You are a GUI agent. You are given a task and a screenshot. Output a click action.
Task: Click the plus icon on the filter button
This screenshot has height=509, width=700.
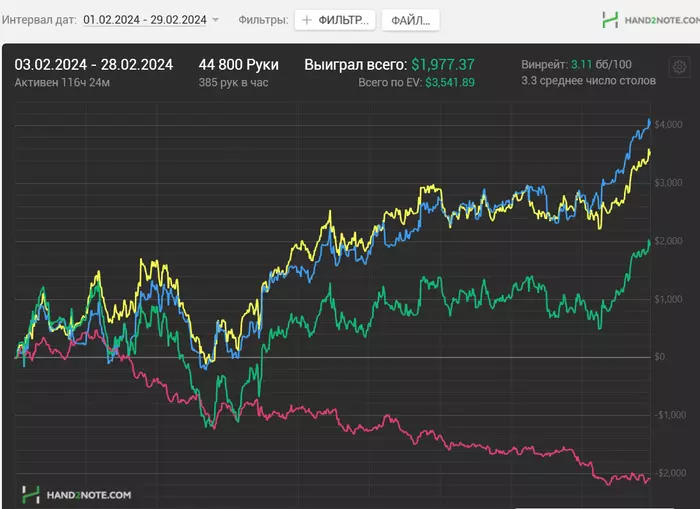[x=307, y=20]
